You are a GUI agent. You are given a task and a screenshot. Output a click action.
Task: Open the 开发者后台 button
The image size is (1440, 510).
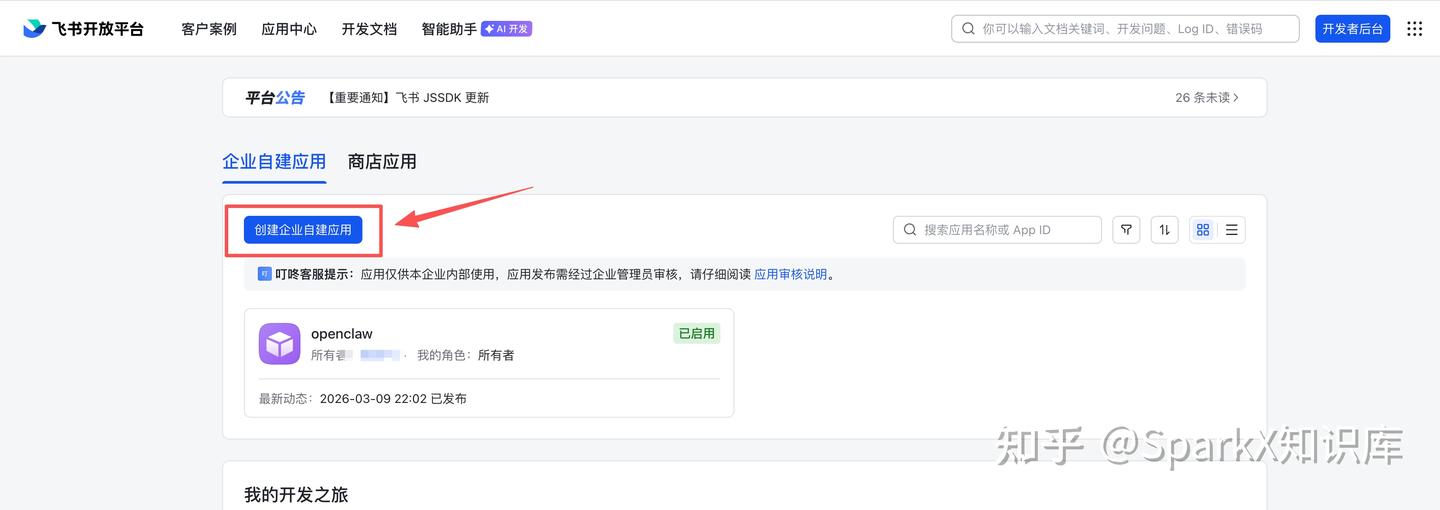[x=1352, y=29]
